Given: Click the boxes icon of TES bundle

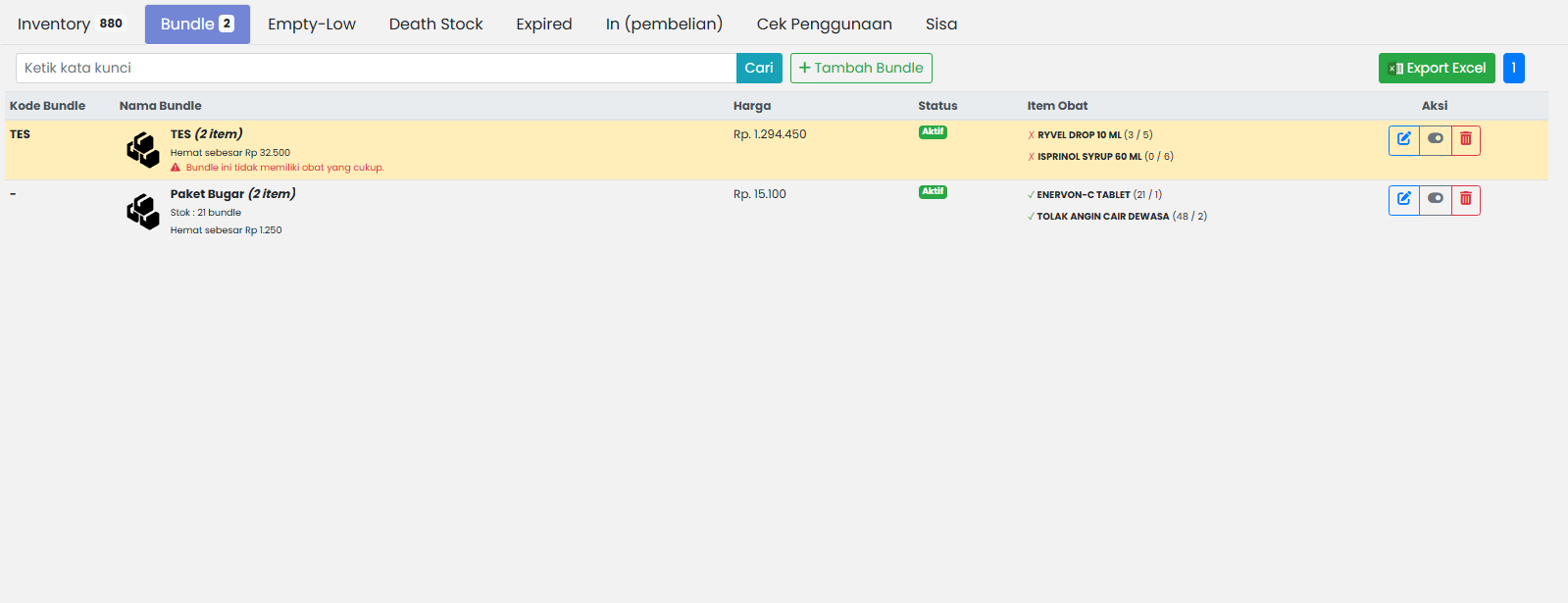Looking at the screenshot, I should (143, 150).
